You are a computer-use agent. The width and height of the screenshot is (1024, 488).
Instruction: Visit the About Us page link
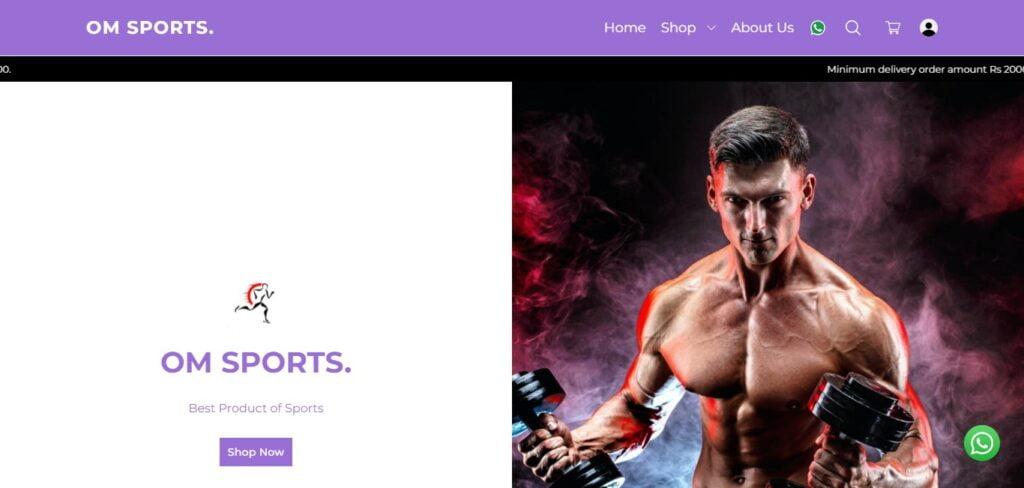[762, 27]
